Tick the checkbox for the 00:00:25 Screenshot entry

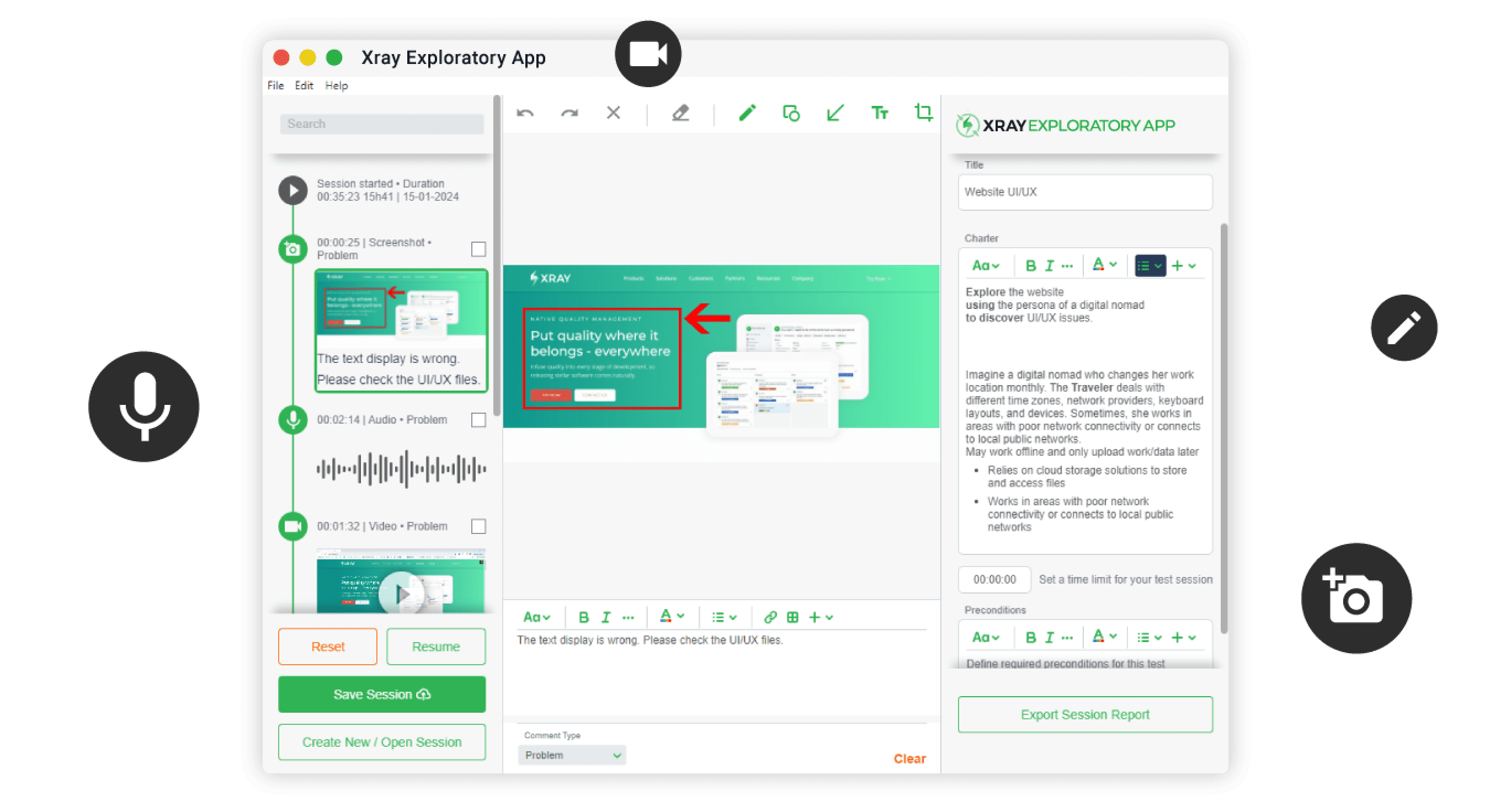(x=478, y=249)
